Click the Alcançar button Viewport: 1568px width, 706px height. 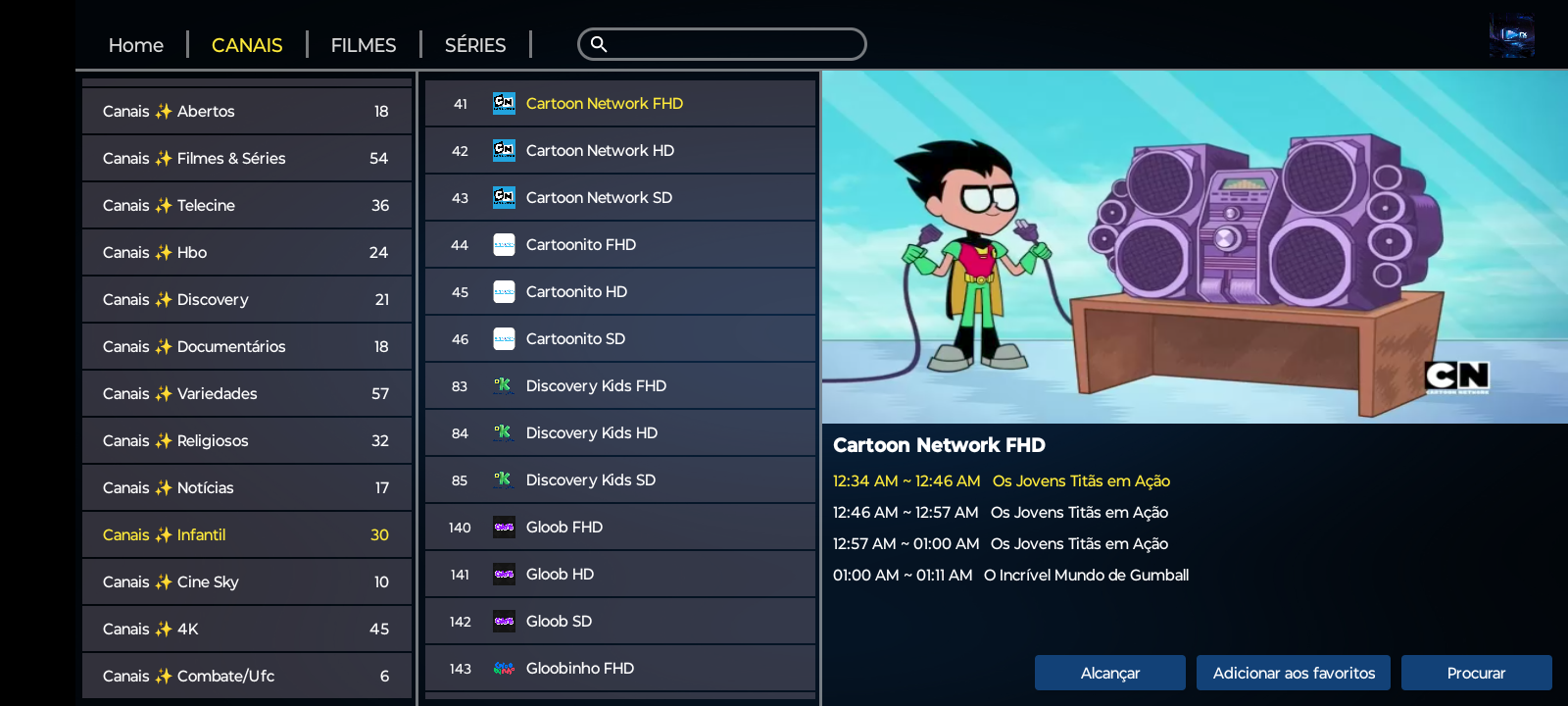[1109, 673]
